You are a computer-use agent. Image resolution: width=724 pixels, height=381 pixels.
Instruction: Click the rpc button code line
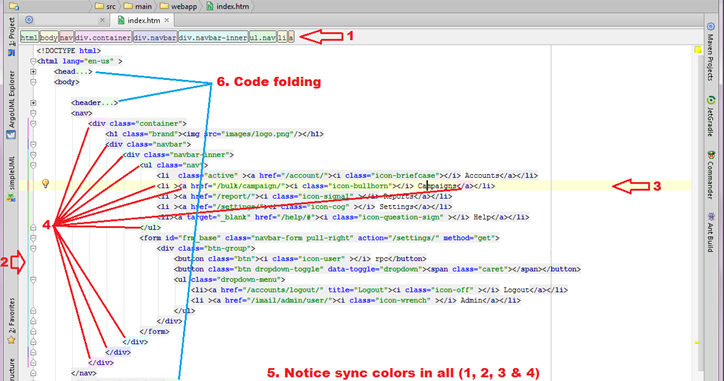(300, 259)
